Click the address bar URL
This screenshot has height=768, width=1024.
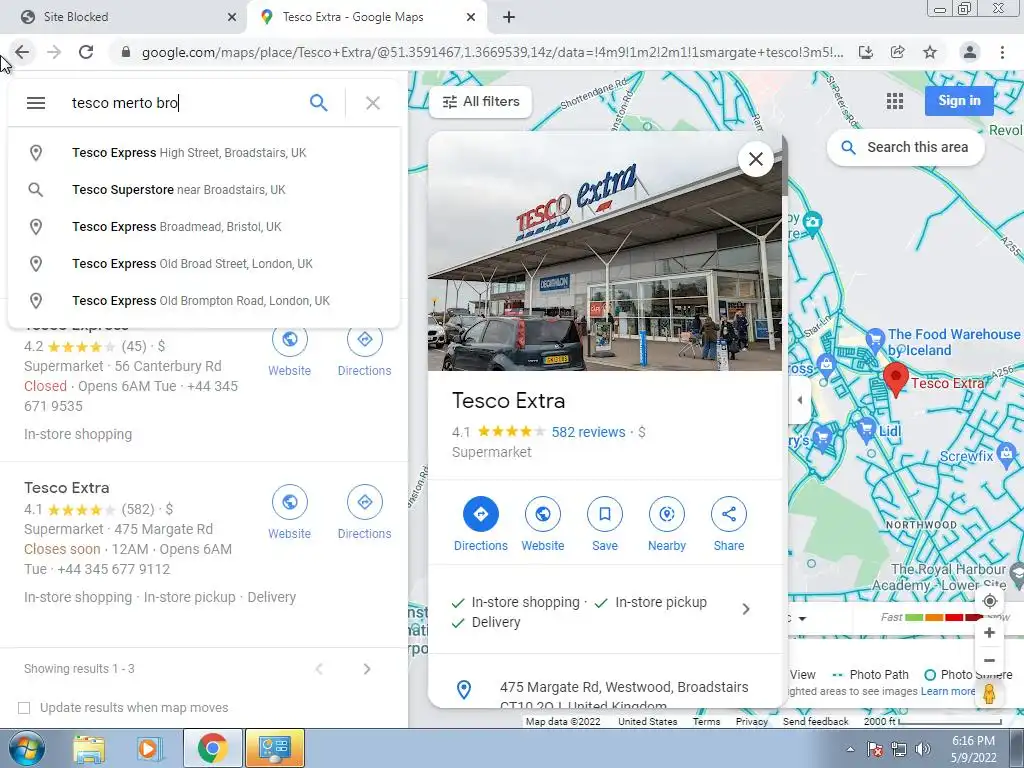click(x=492, y=52)
